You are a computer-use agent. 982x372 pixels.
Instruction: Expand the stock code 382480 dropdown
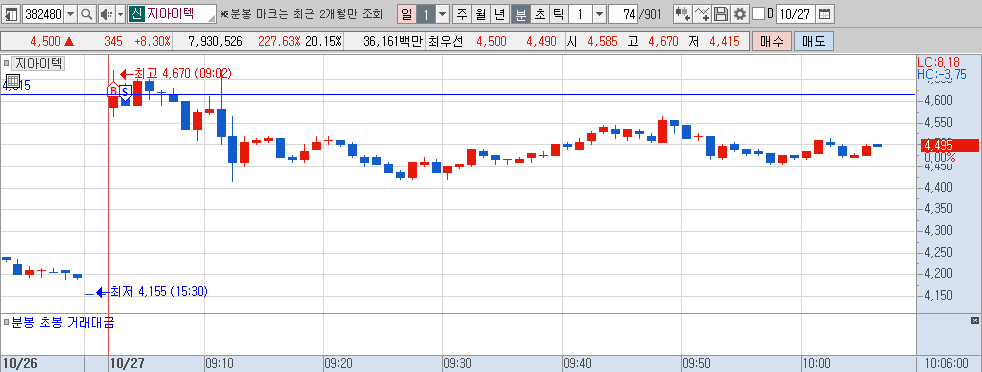point(70,14)
